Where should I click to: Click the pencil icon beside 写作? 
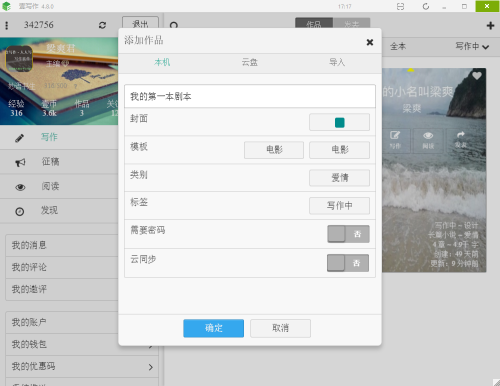pos(20,138)
